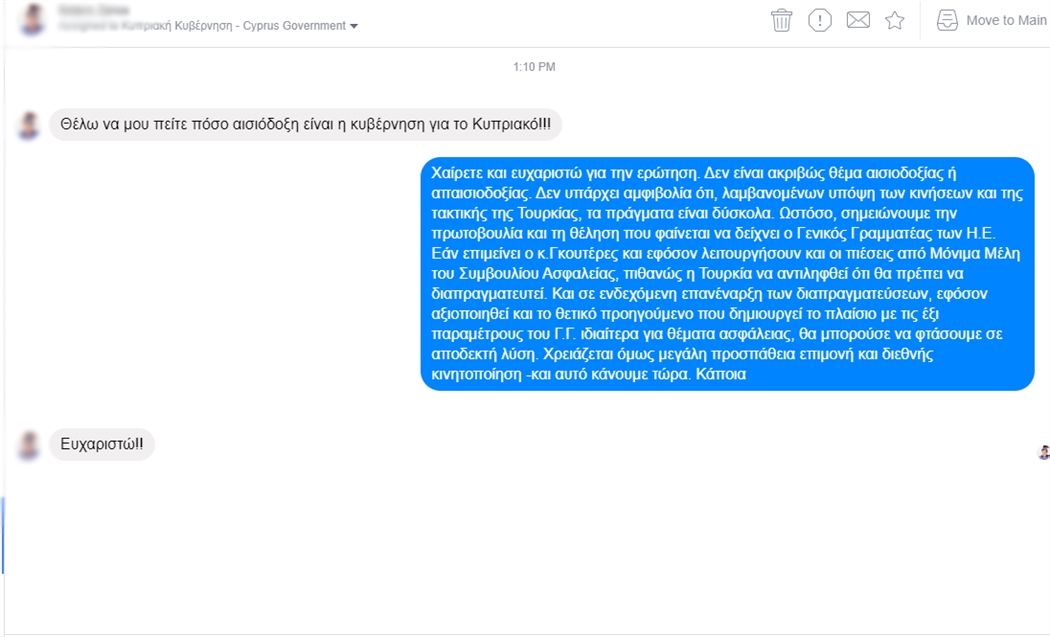1050x637 pixels.
Task: Click the Move to Main text button
Action: pos(1006,21)
